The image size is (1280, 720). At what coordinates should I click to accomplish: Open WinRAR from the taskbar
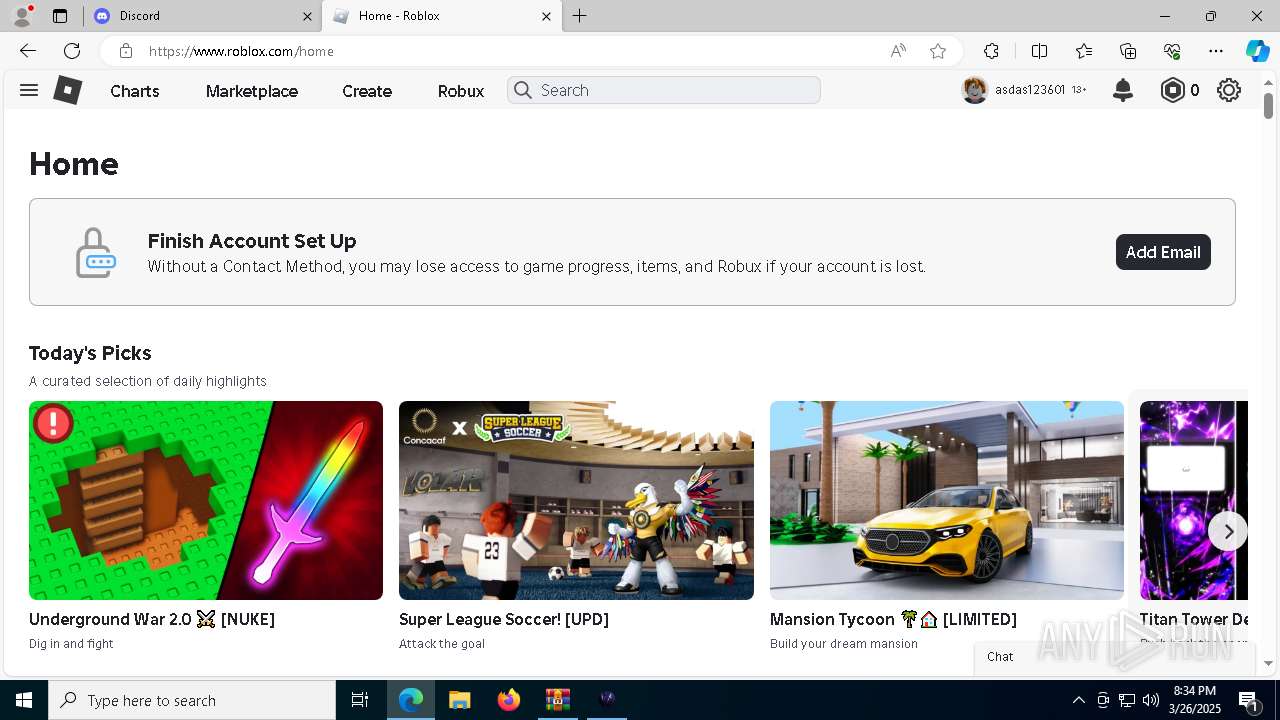(557, 700)
